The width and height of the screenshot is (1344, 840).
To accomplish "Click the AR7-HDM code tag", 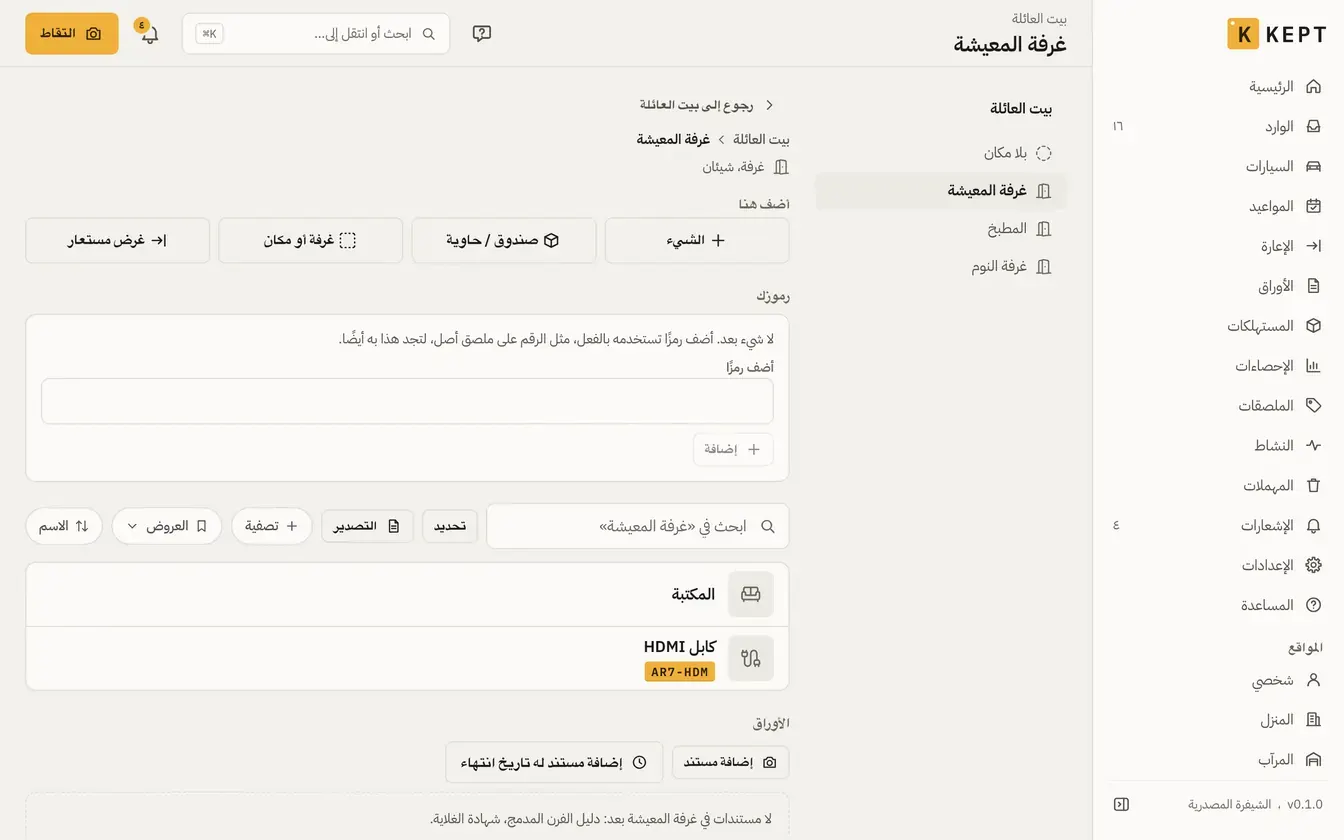I will (680, 672).
